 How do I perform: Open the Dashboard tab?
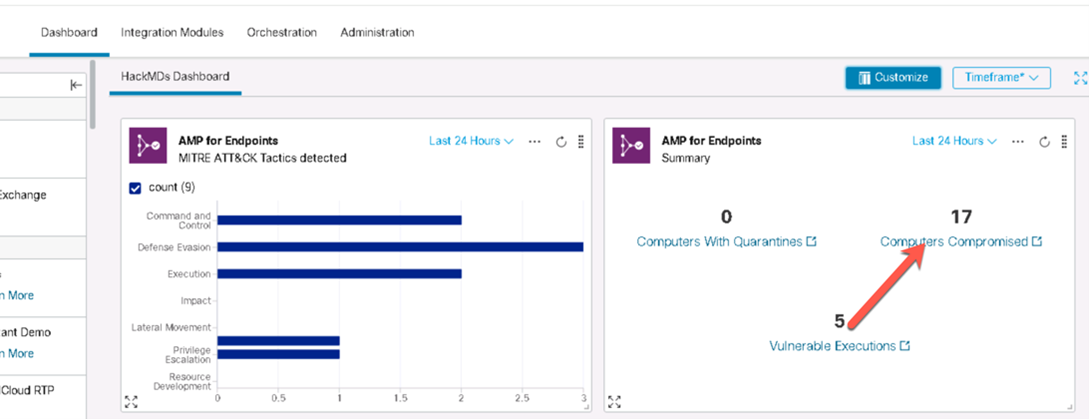69,33
